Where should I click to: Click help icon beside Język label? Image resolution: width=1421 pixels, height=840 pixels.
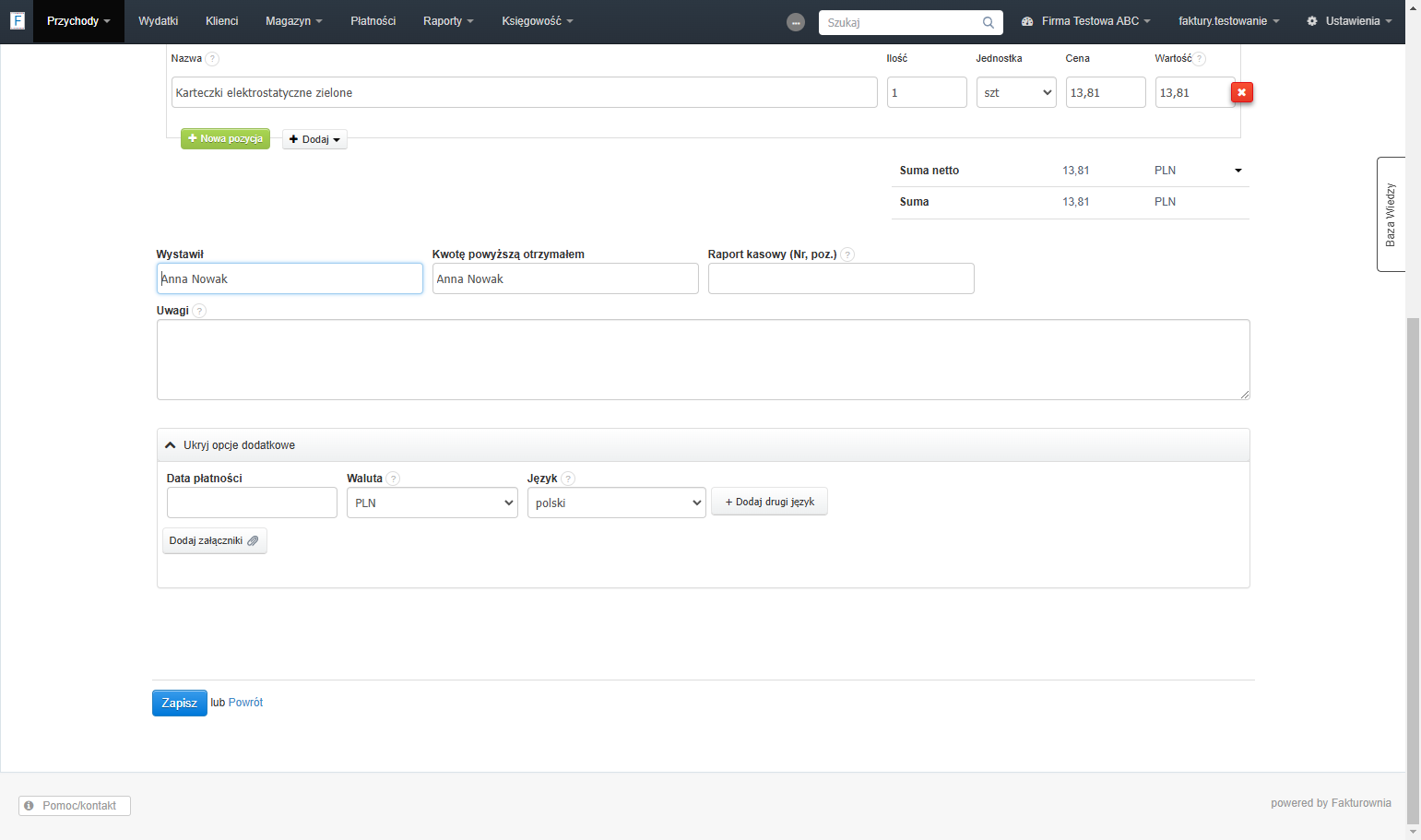[568, 479]
